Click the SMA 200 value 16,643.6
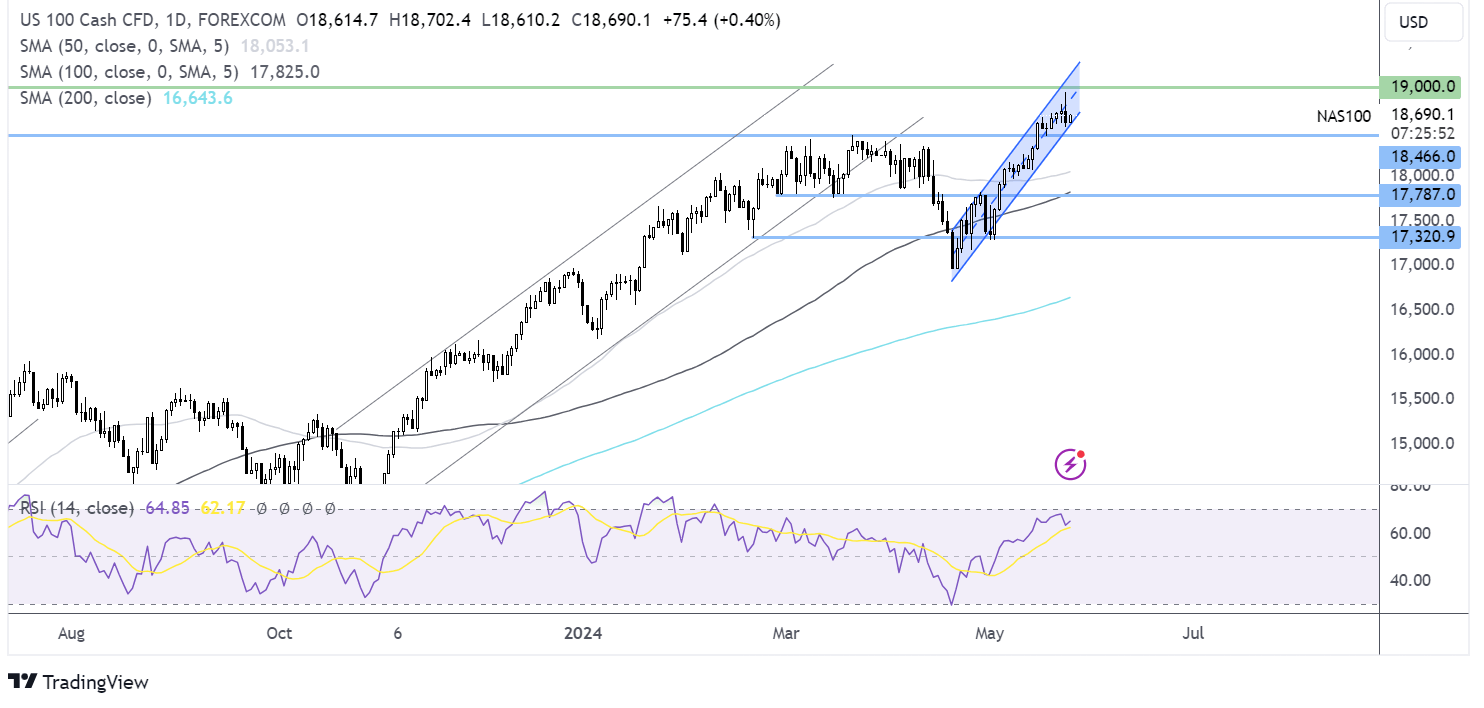1484x708 pixels. [196, 98]
